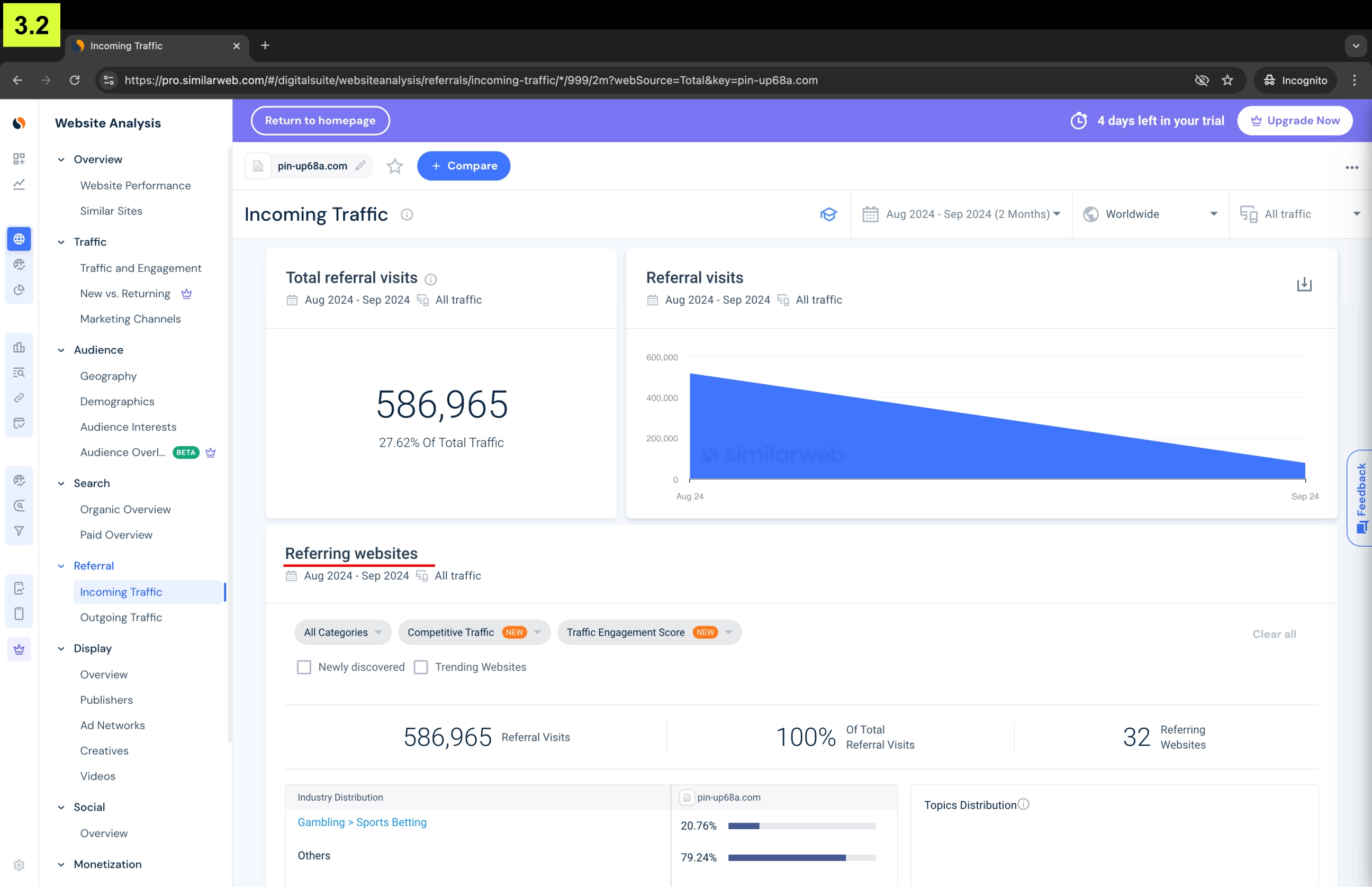Enable the Newly discovered checkbox

point(304,667)
